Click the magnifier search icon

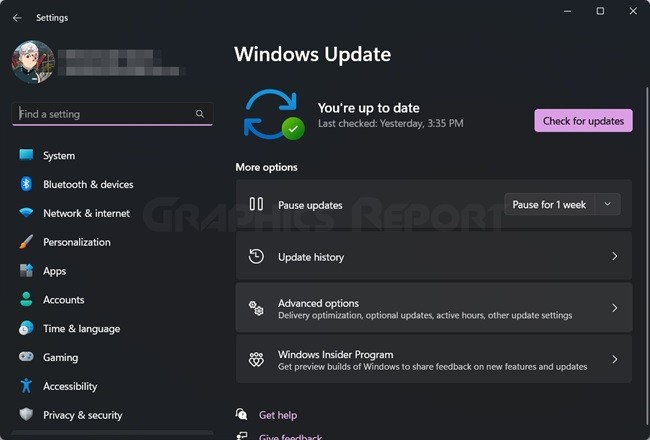point(200,114)
